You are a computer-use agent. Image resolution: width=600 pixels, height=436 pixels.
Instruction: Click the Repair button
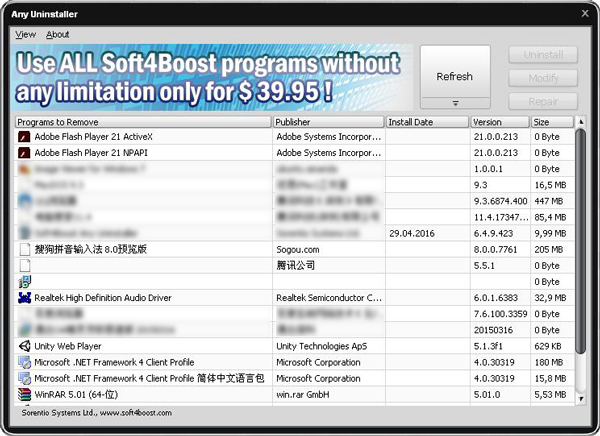[543, 101]
